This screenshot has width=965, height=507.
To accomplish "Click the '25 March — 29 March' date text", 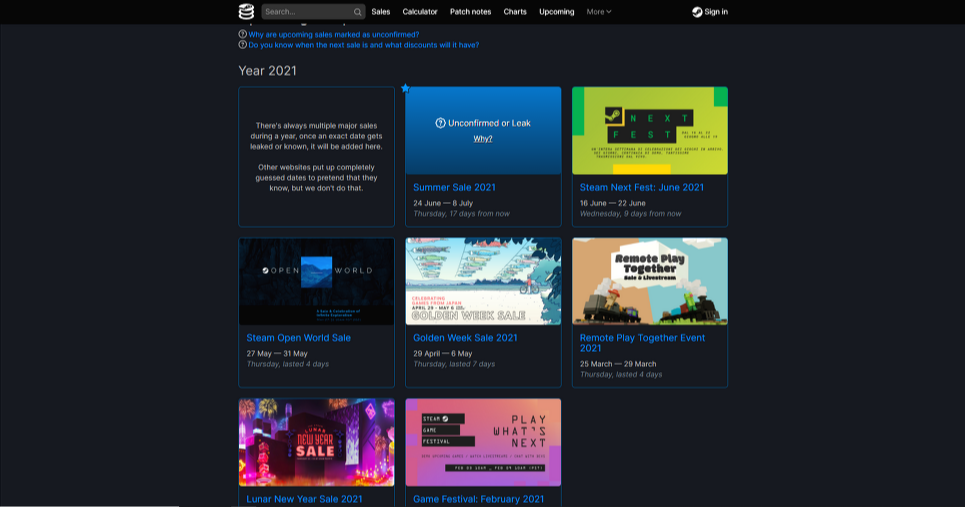I will pos(618,364).
